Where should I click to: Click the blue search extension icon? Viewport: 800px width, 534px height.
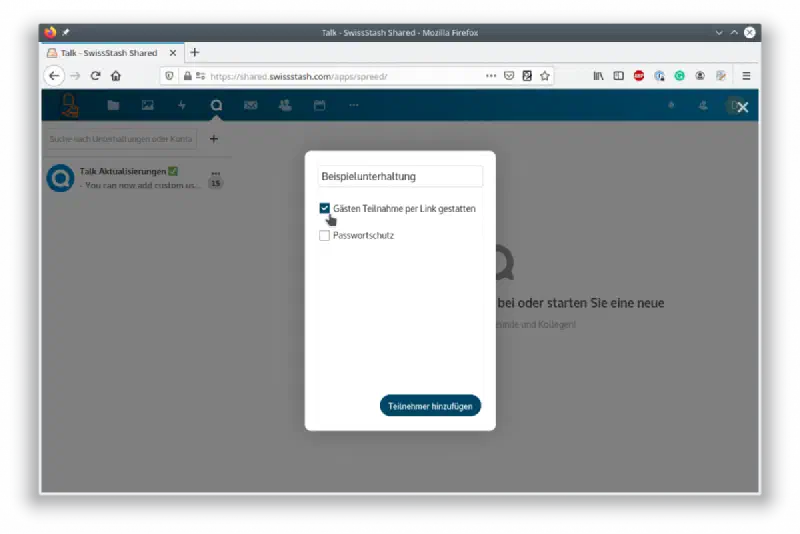click(659, 76)
